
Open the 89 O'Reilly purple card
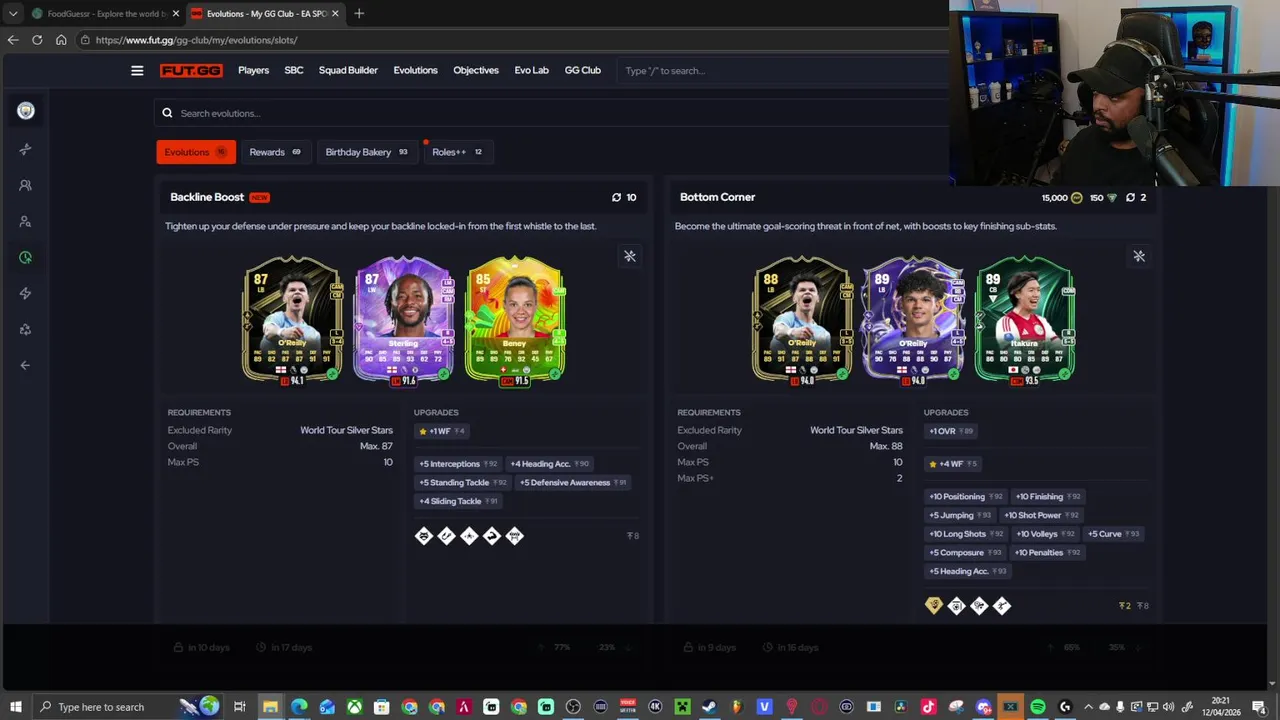(x=913, y=319)
